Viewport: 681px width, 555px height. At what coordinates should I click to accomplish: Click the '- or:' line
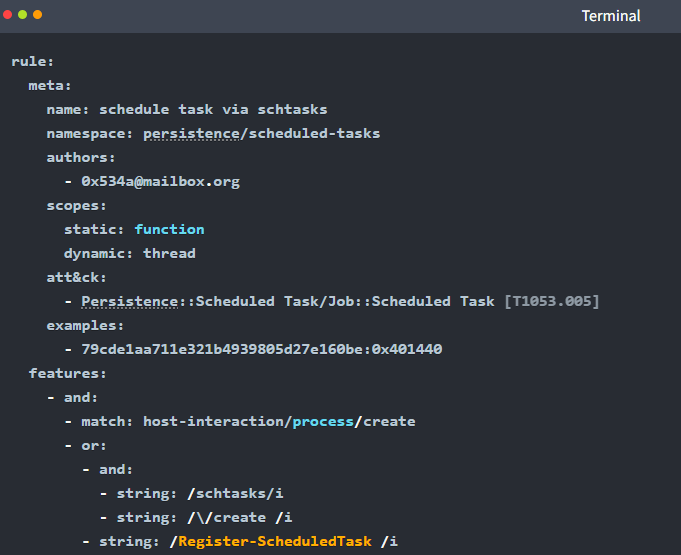click(86, 446)
